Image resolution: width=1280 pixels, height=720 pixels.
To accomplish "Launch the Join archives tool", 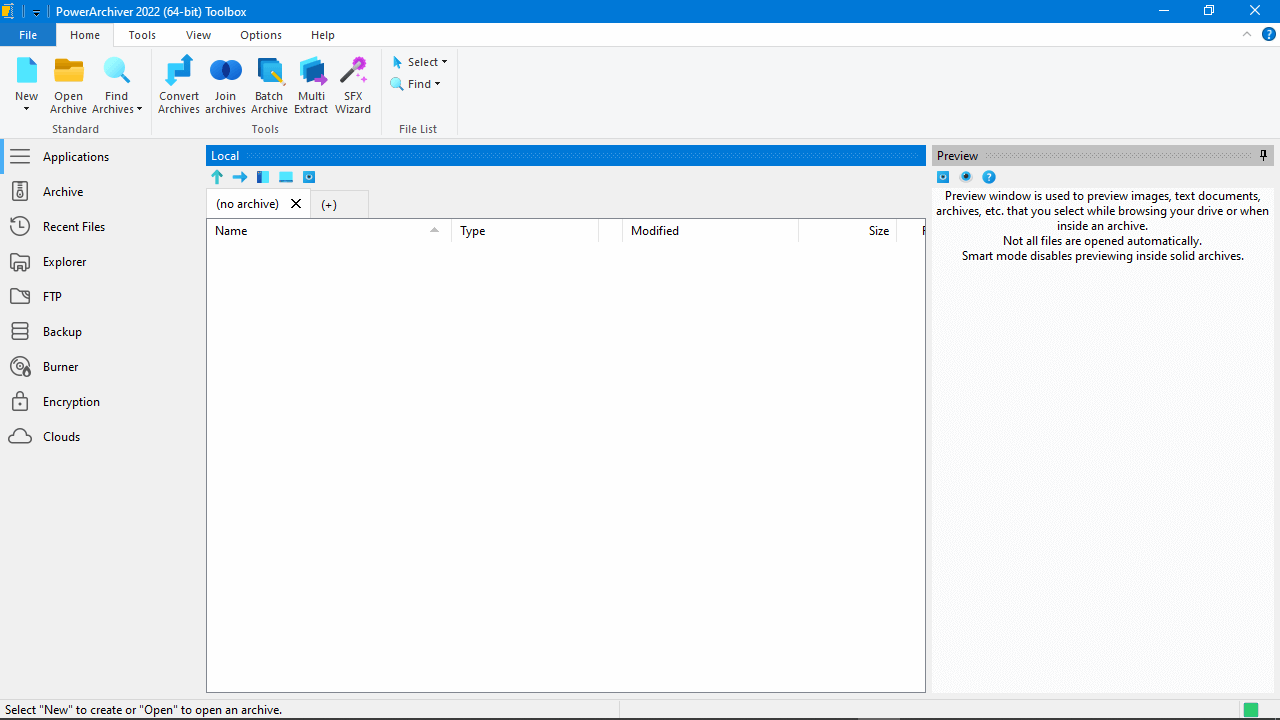I will pyautogui.click(x=226, y=85).
